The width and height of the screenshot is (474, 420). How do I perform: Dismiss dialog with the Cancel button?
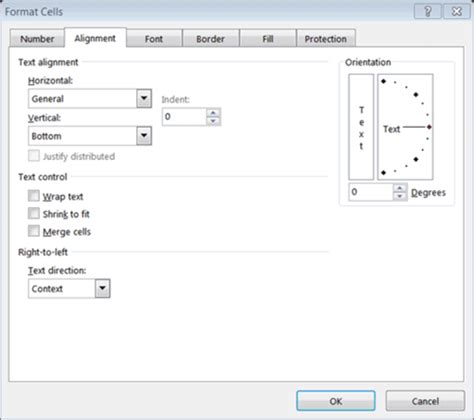click(425, 401)
